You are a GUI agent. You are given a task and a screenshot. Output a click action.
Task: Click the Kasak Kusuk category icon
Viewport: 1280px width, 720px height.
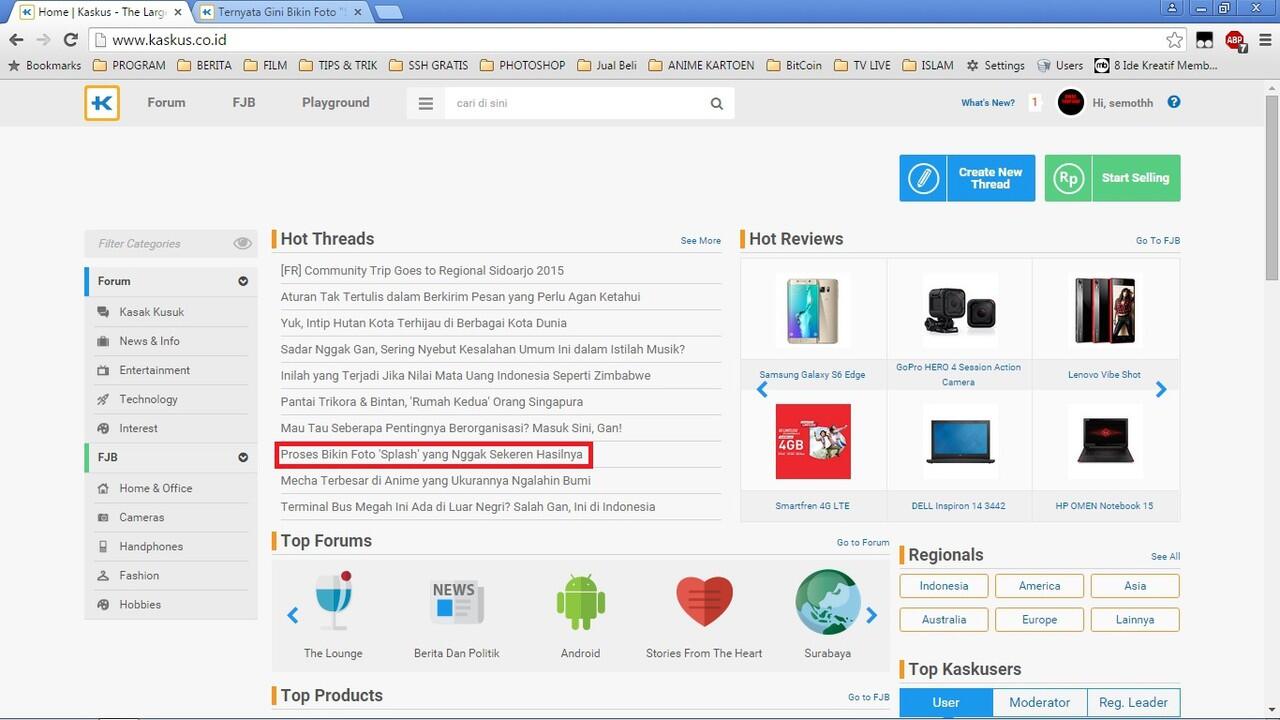[x=103, y=312]
